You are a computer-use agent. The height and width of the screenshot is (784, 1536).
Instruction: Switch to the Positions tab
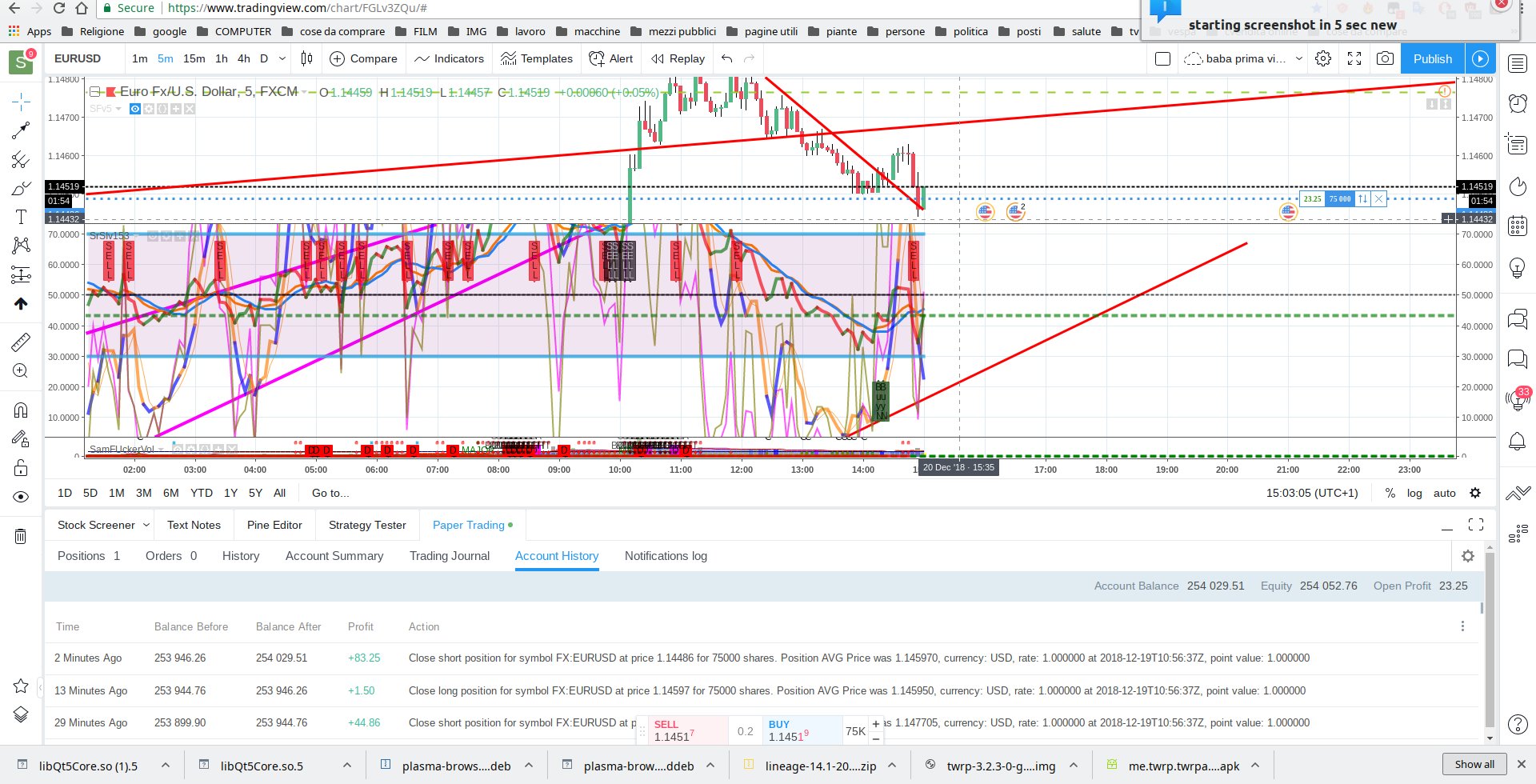tap(88, 556)
